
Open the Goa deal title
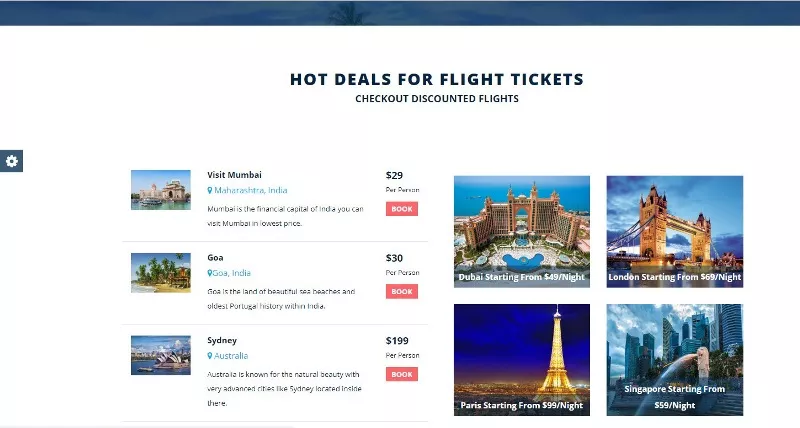click(x=215, y=257)
